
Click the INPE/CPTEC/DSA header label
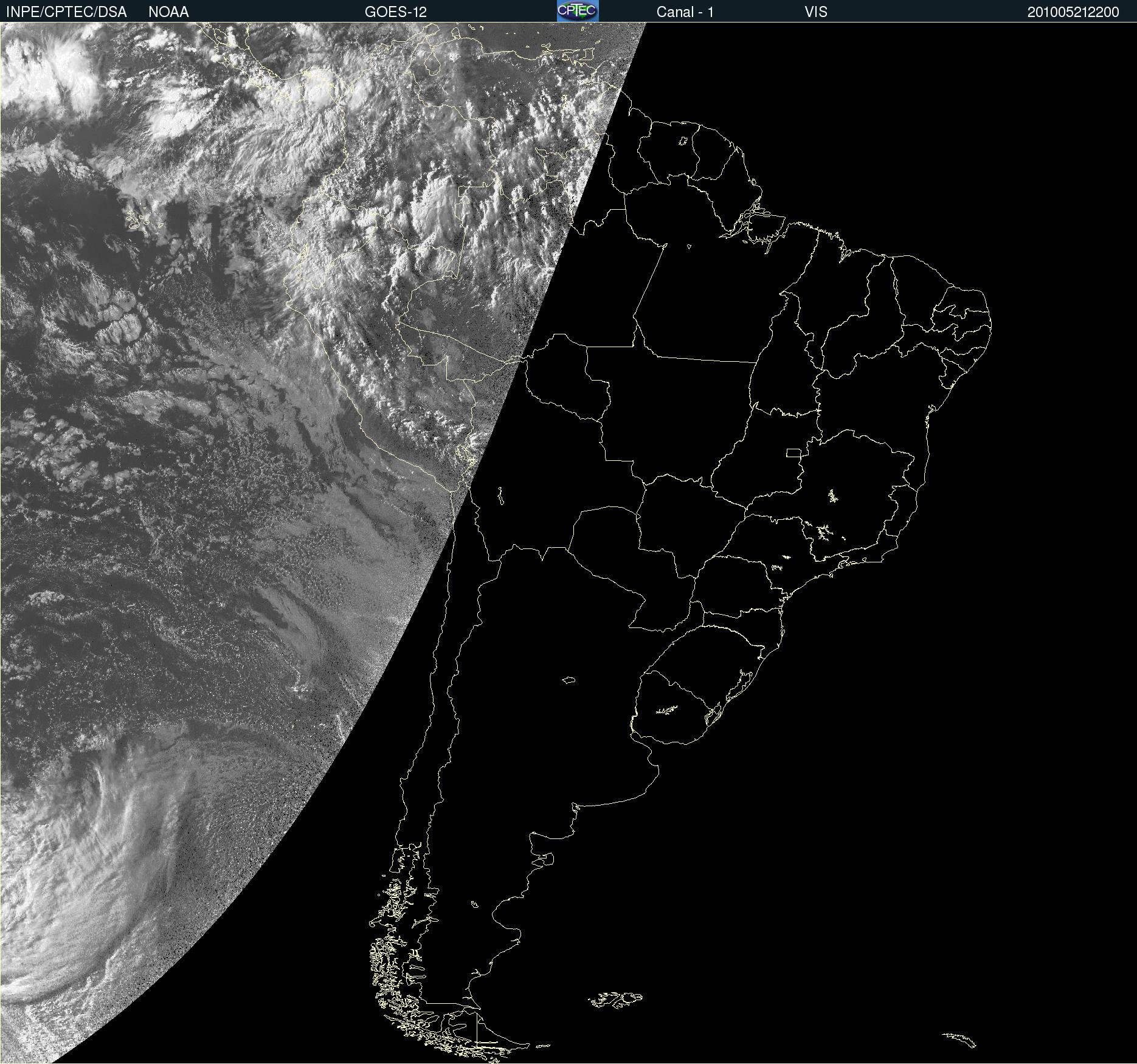[x=66, y=12]
